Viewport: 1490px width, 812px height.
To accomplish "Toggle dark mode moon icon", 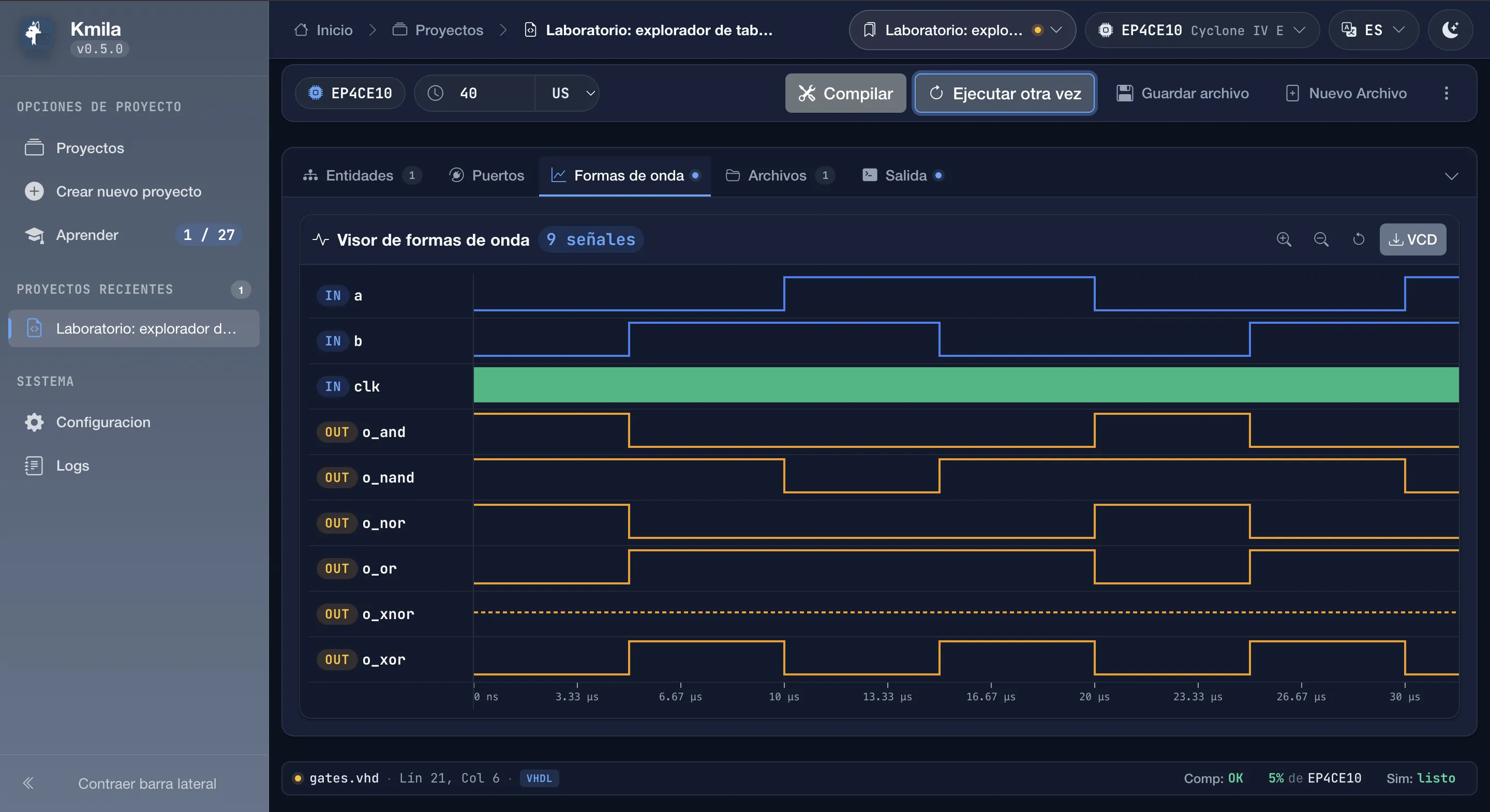I will (x=1450, y=30).
